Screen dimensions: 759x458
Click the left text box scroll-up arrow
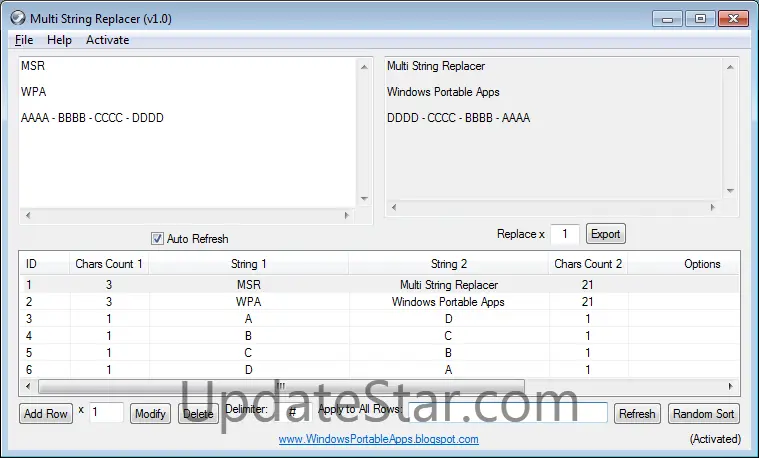pyautogui.click(x=364, y=67)
